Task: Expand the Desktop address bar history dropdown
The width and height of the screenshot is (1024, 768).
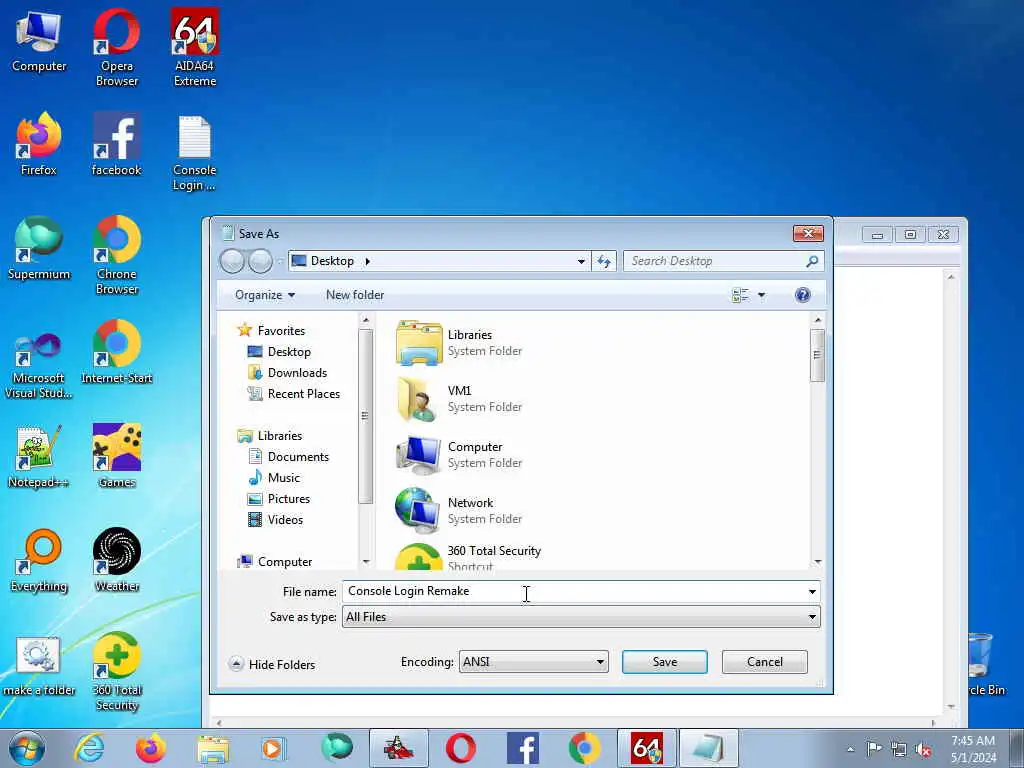Action: click(581, 261)
